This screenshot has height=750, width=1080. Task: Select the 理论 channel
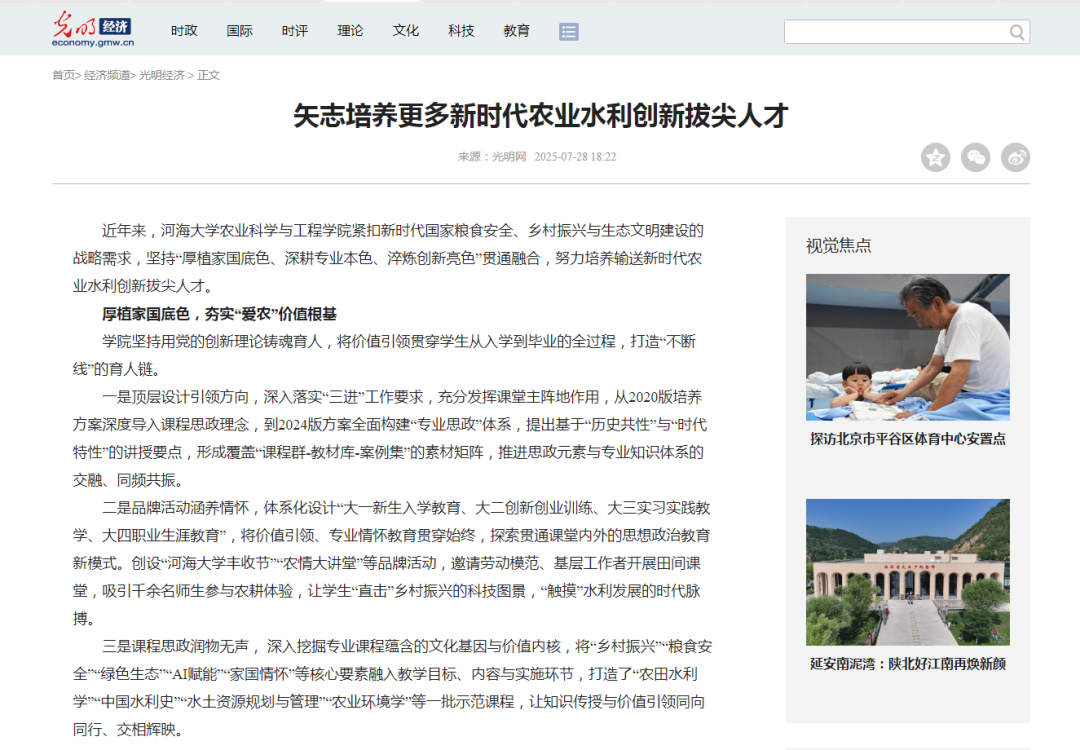pyautogui.click(x=351, y=31)
